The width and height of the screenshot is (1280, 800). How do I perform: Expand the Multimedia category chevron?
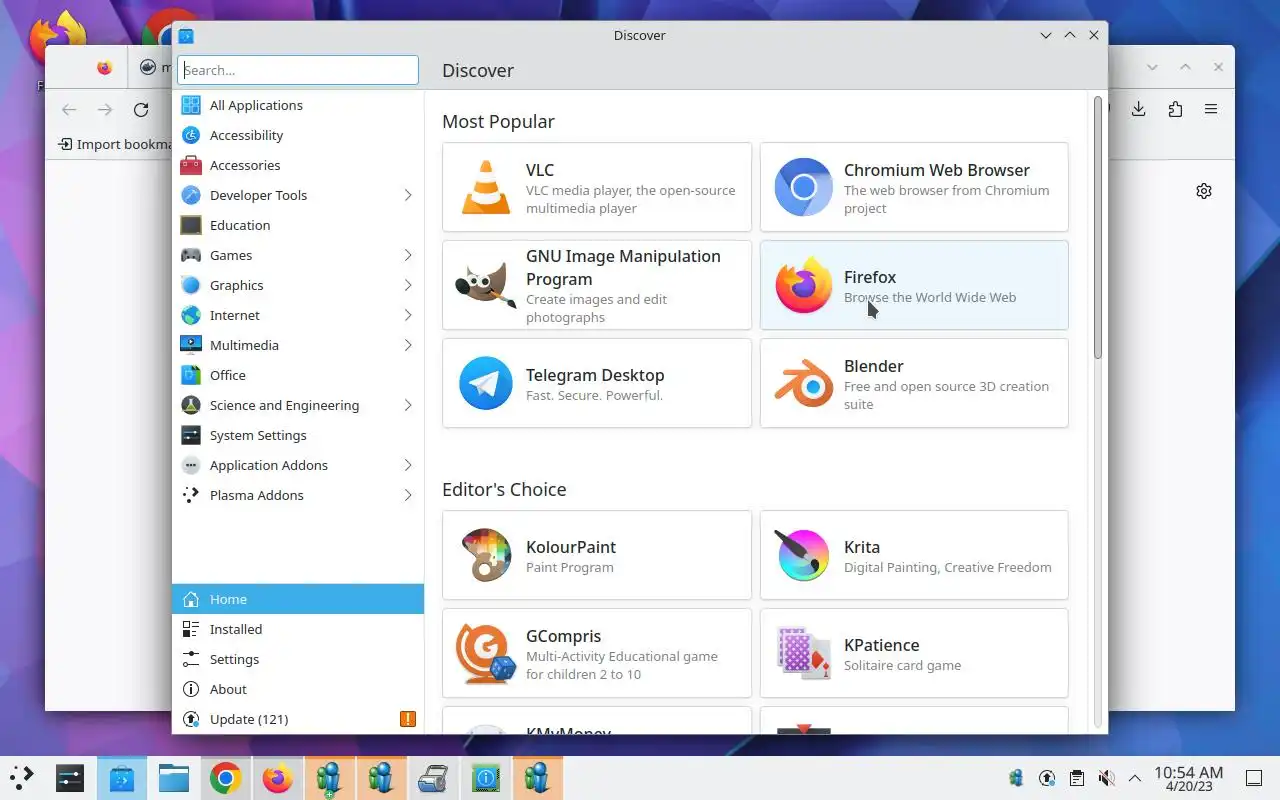pos(408,345)
